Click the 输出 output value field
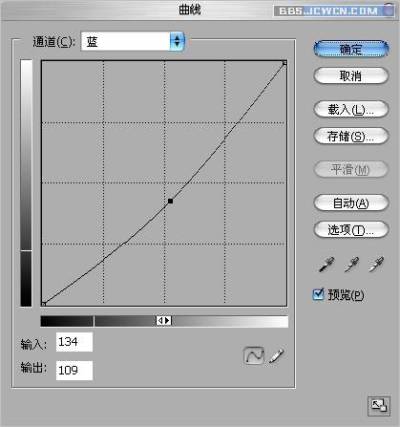Image resolution: width=400 pixels, height=427 pixels. pyautogui.click(x=74, y=370)
